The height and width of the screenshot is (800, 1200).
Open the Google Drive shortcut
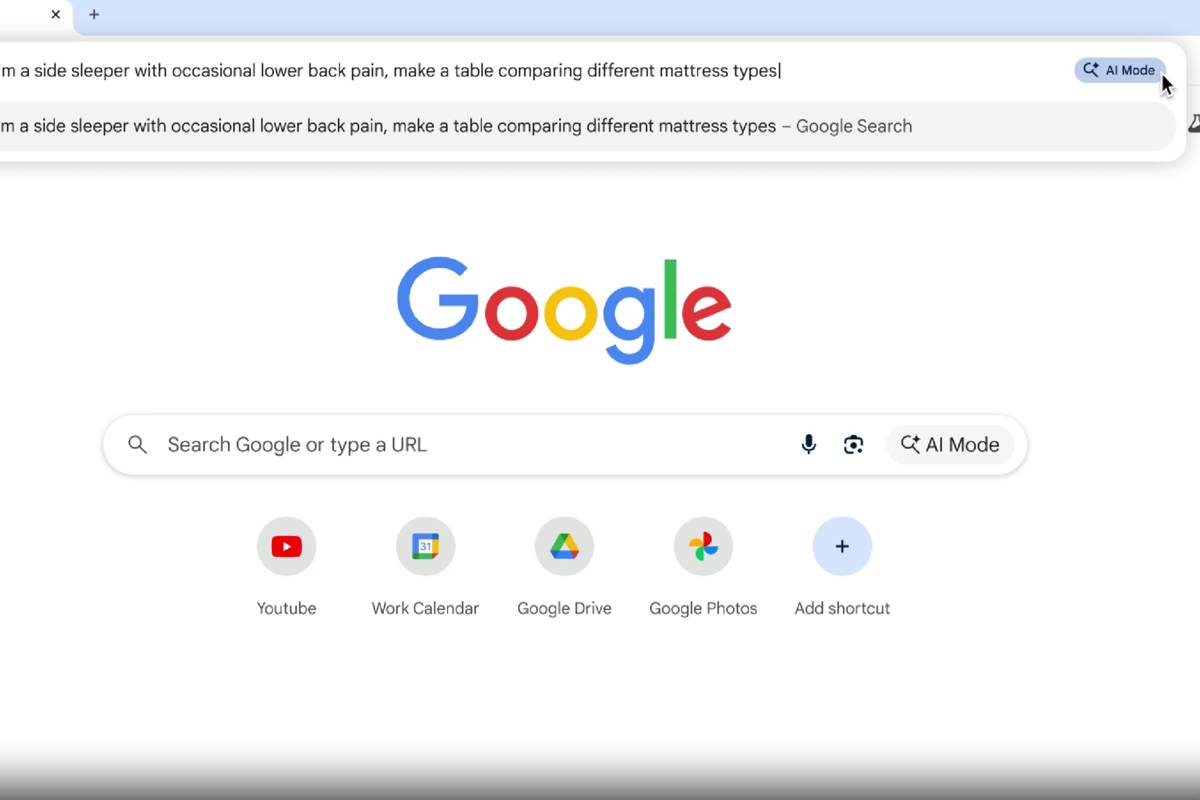564,546
